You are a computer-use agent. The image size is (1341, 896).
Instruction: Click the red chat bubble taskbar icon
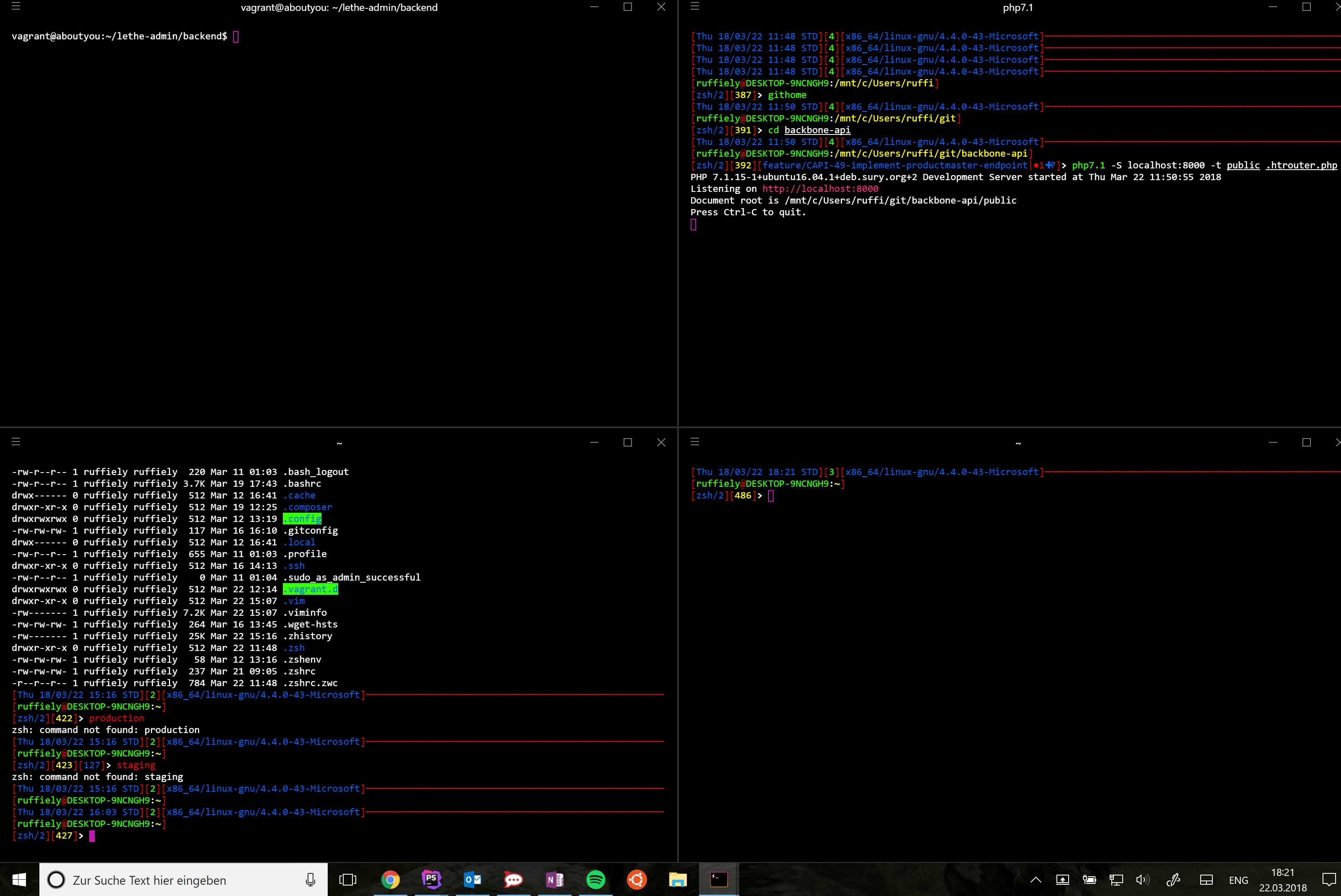pos(513,879)
